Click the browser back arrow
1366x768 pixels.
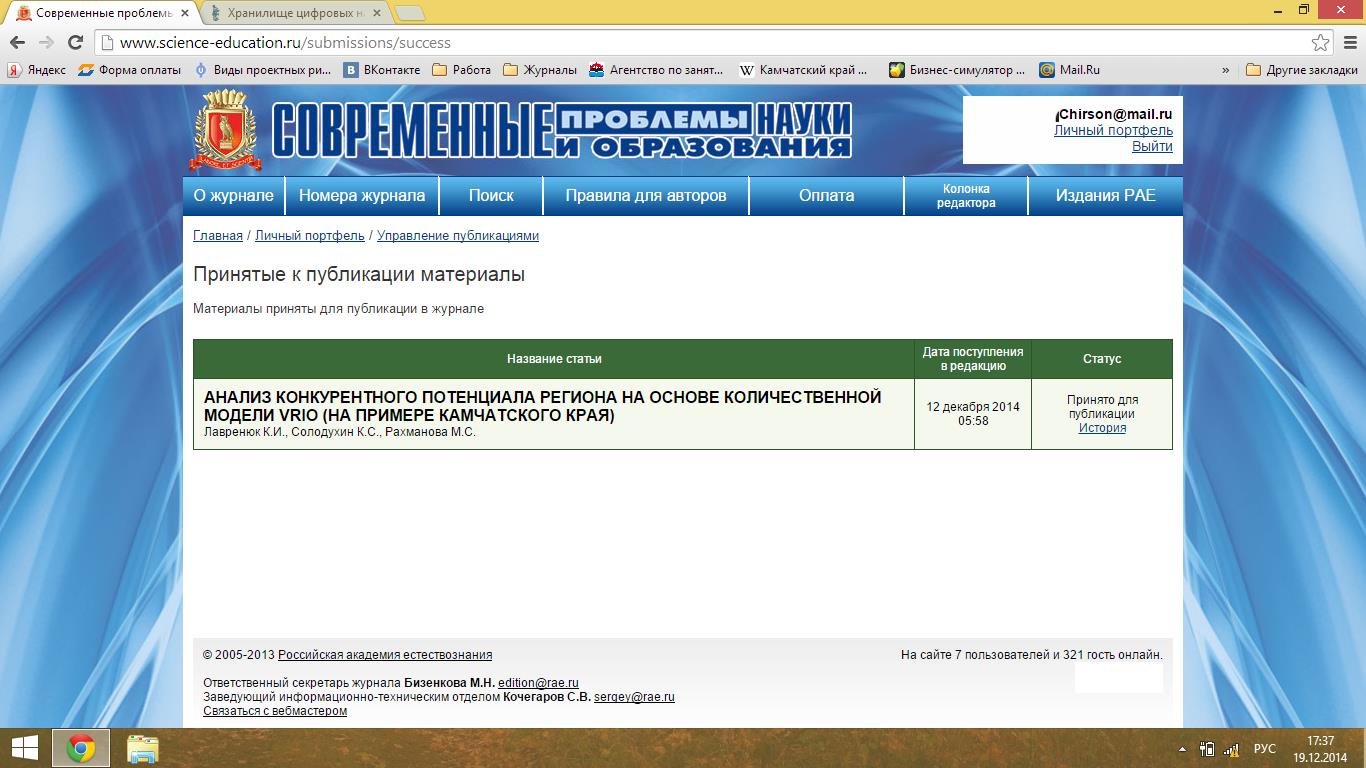coord(17,43)
